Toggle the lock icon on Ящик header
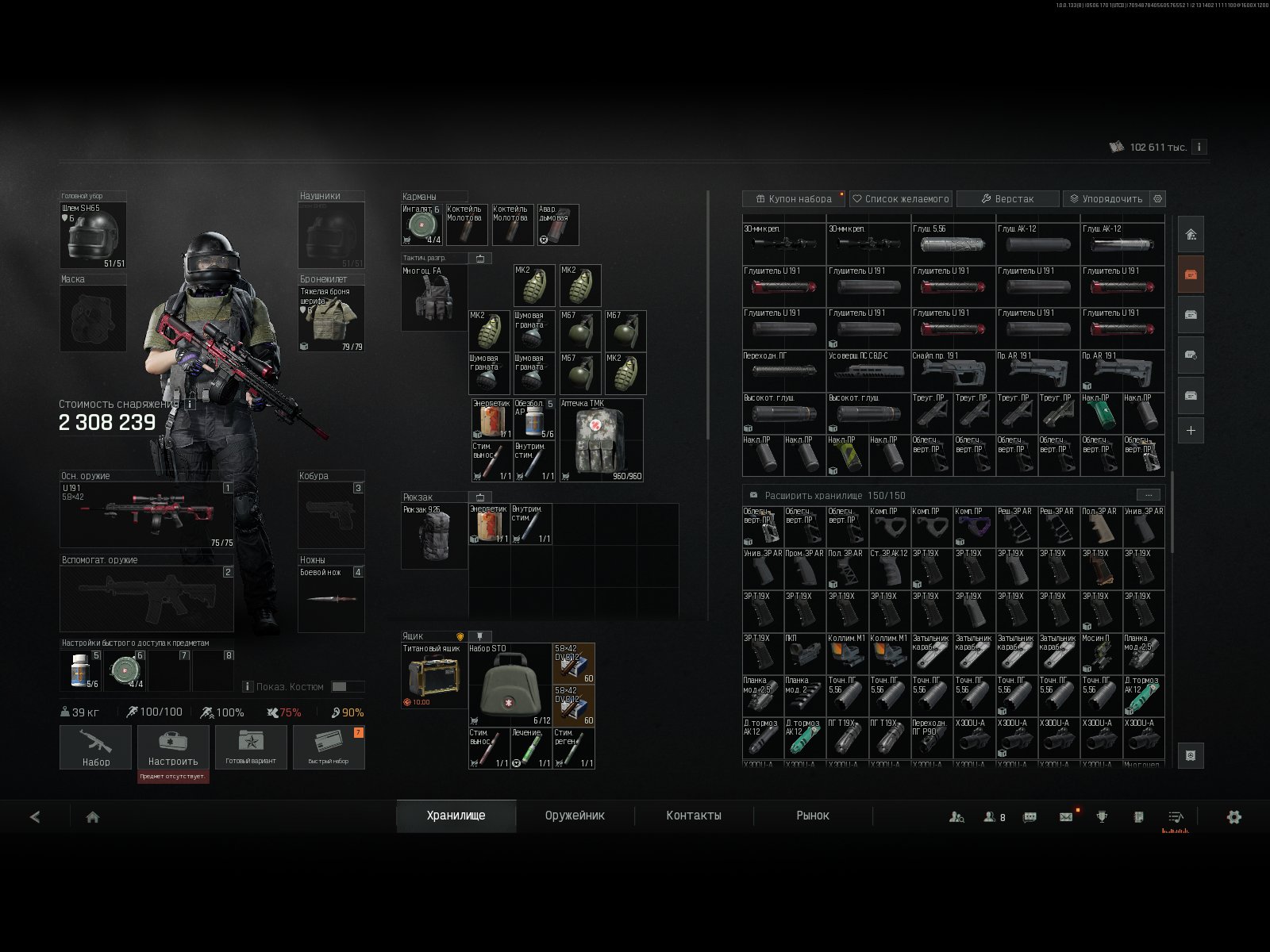The height and width of the screenshot is (952, 1270). click(479, 636)
